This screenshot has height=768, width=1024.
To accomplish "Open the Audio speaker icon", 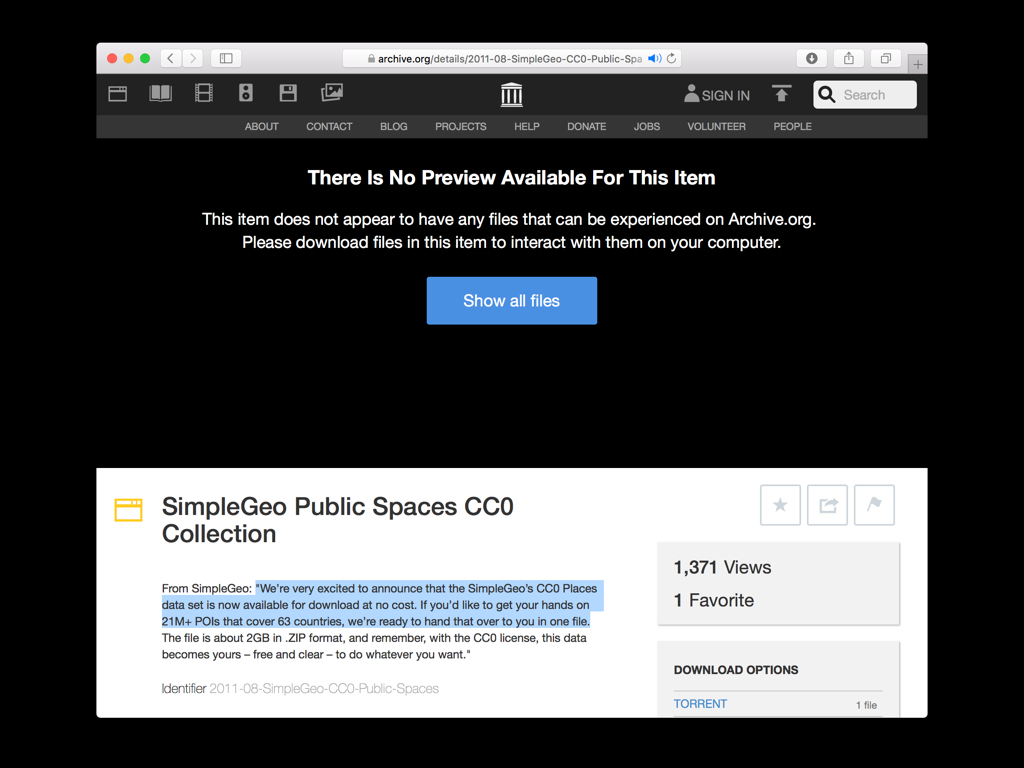I will point(246,94).
